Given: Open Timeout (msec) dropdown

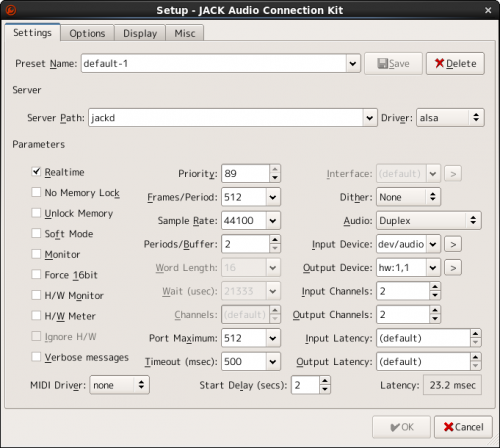Looking at the screenshot, I should click(x=273, y=362).
